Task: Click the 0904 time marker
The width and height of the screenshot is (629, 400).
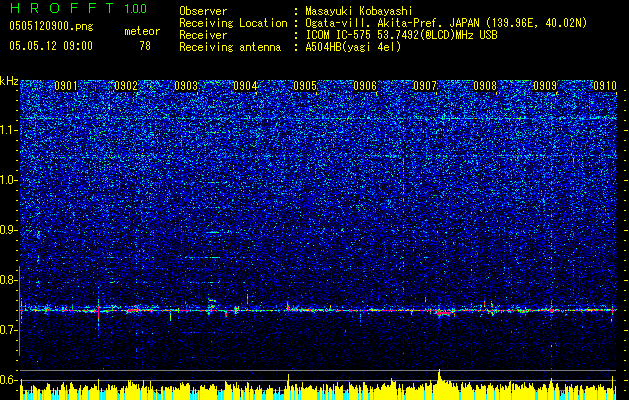Action: click(x=246, y=86)
